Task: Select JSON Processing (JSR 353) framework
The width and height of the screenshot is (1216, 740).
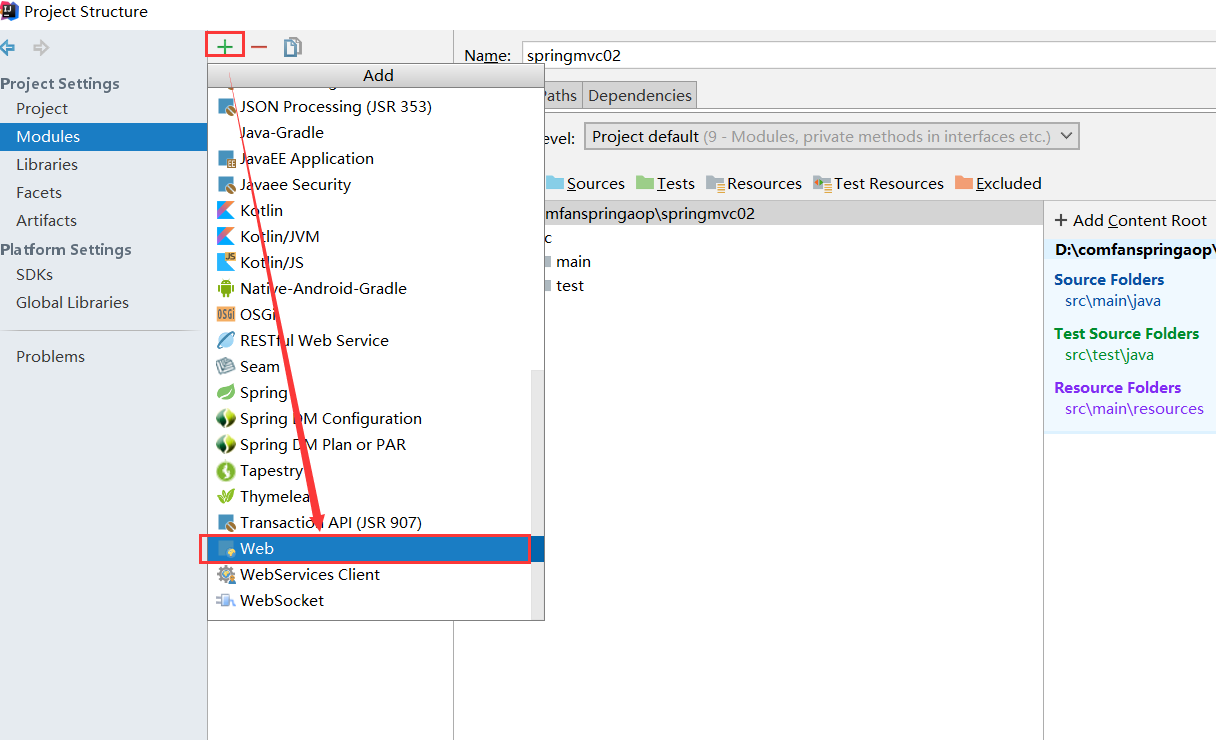Action: point(335,106)
